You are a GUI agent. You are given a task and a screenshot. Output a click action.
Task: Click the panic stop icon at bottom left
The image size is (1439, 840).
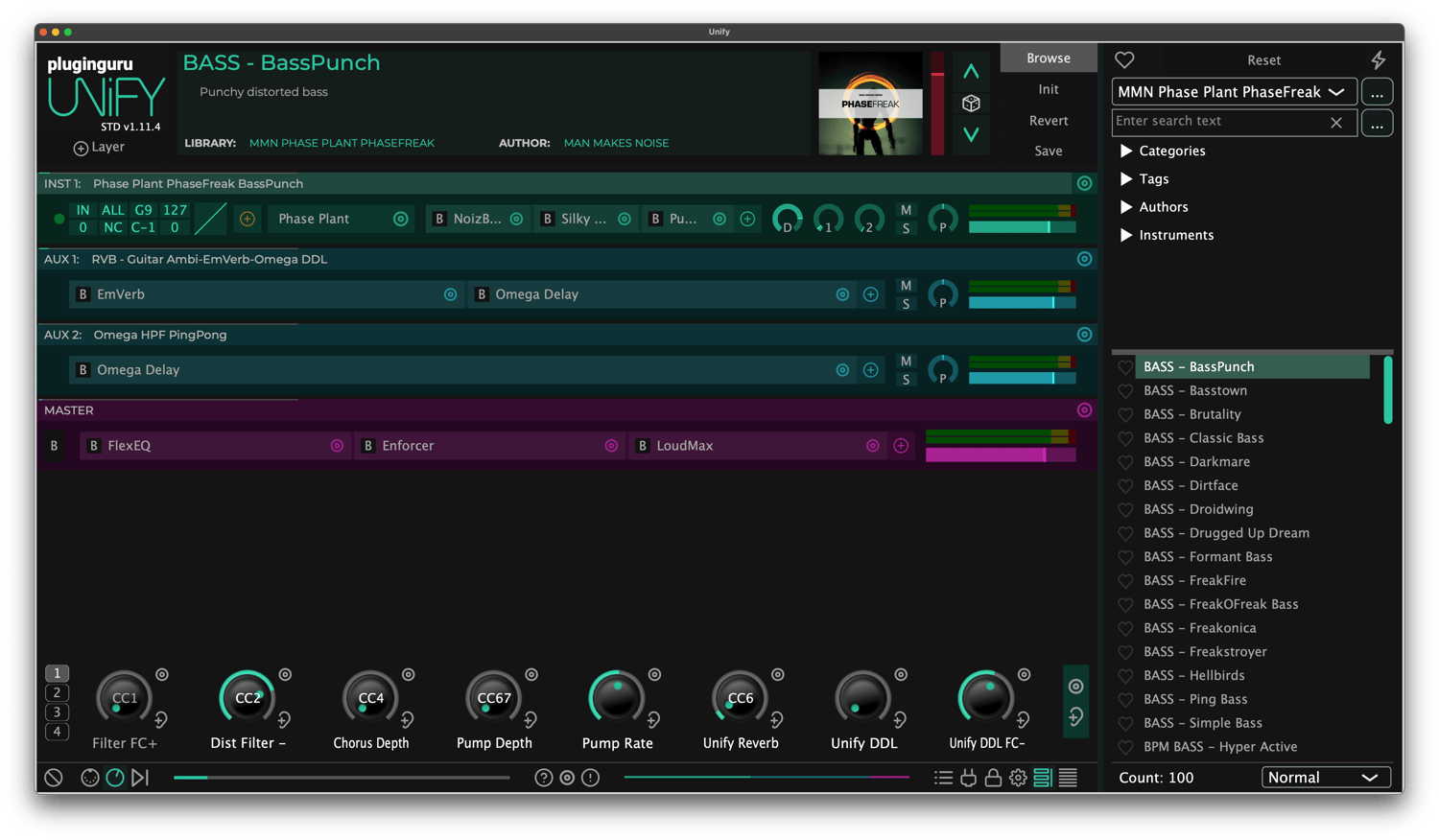[54, 778]
